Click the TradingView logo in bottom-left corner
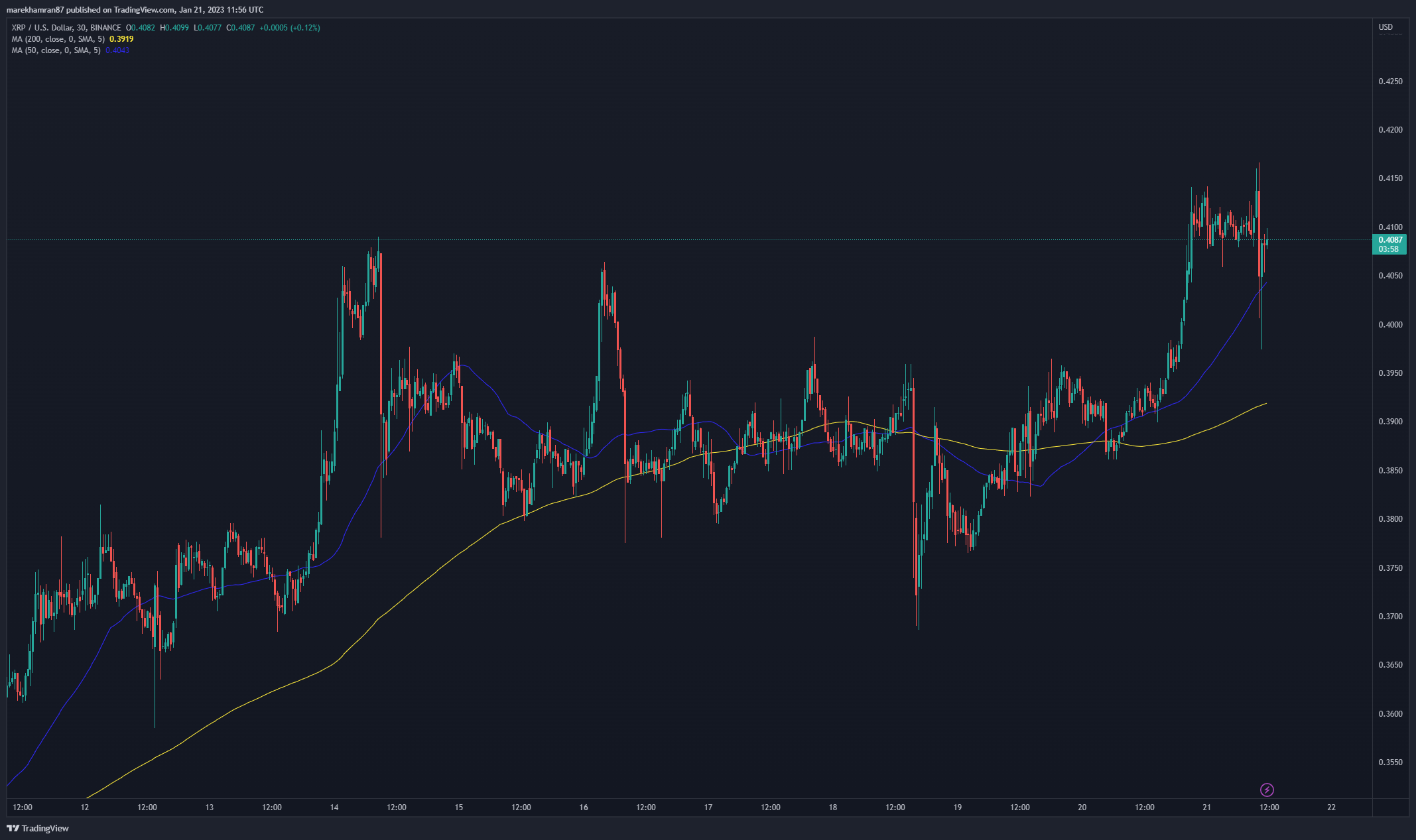Viewport: 1416px width, 840px height. 37,828
